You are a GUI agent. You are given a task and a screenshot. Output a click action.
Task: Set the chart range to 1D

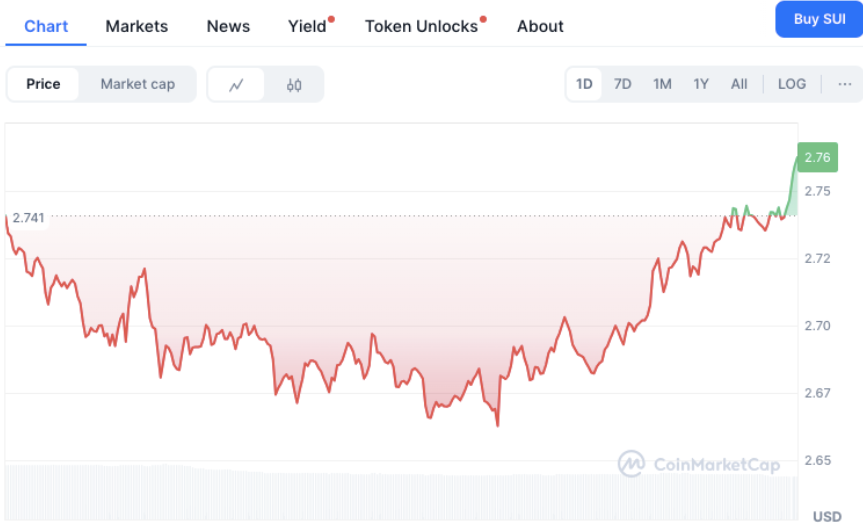click(x=584, y=84)
